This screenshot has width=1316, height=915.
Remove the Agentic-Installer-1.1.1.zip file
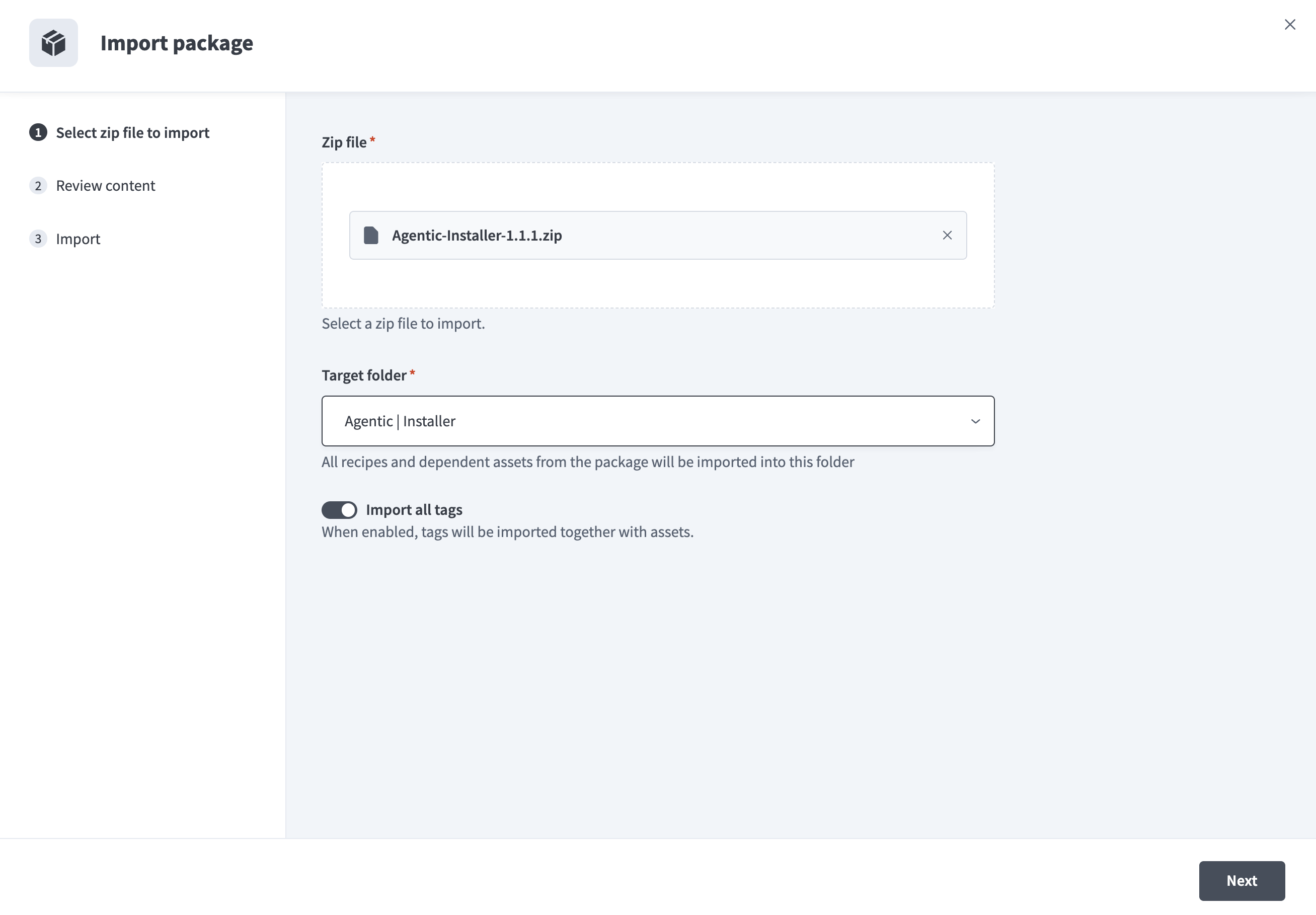947,236
